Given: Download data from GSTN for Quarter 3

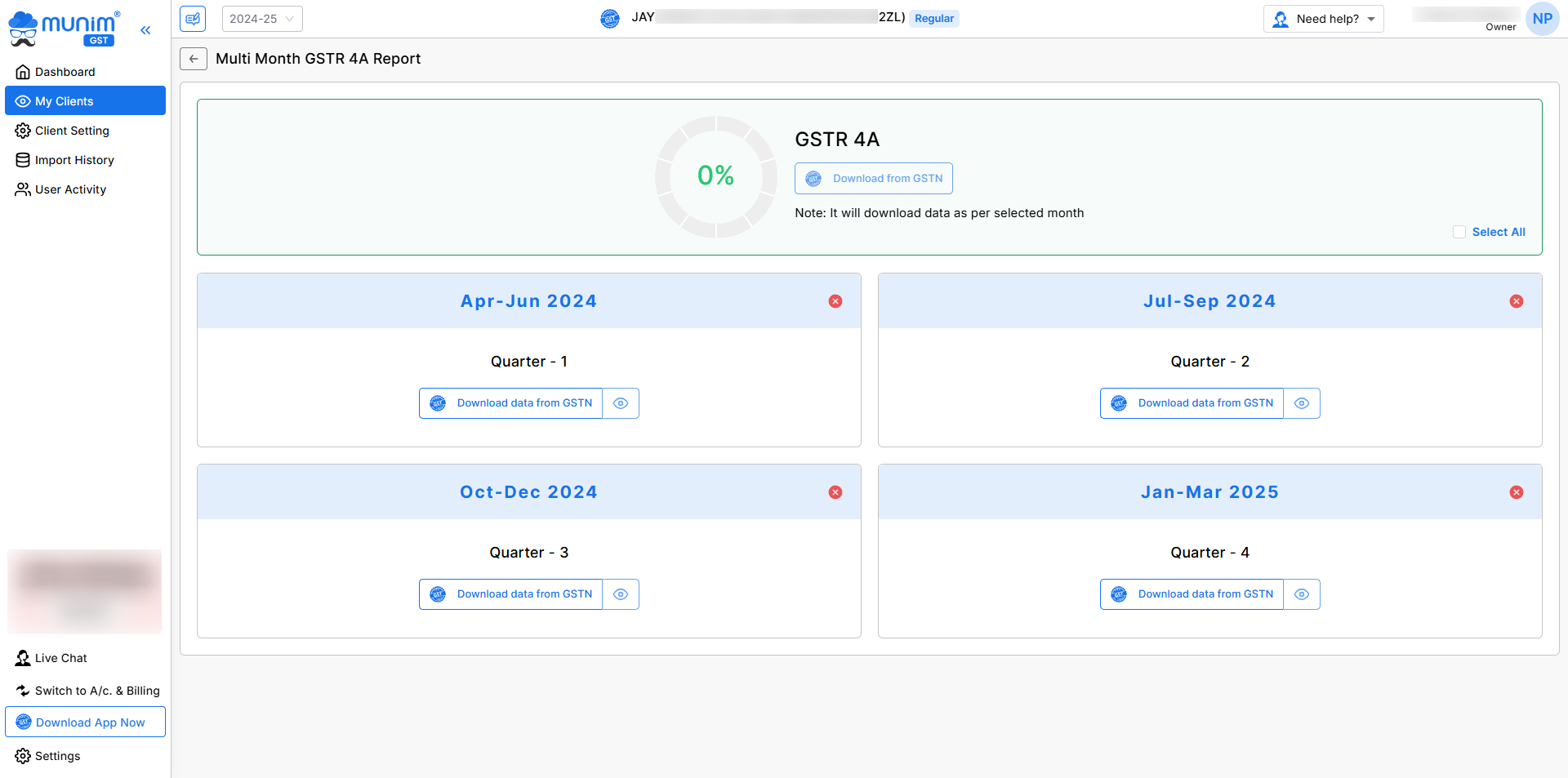Looking at the screenshot, I should tap(511, 594).
